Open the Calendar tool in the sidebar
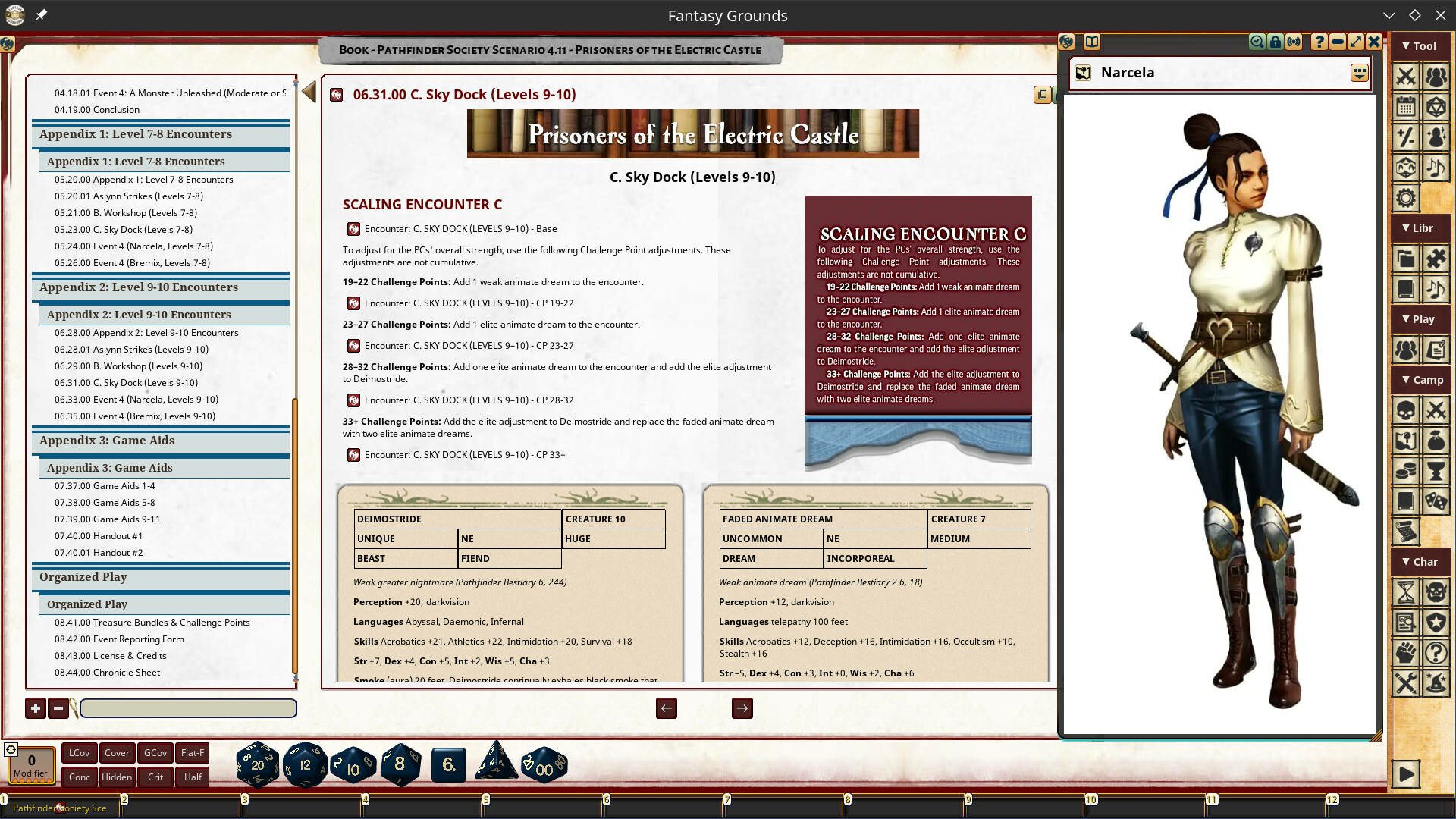This screenshot has width=1456, height=819. tap(1407, 107)
